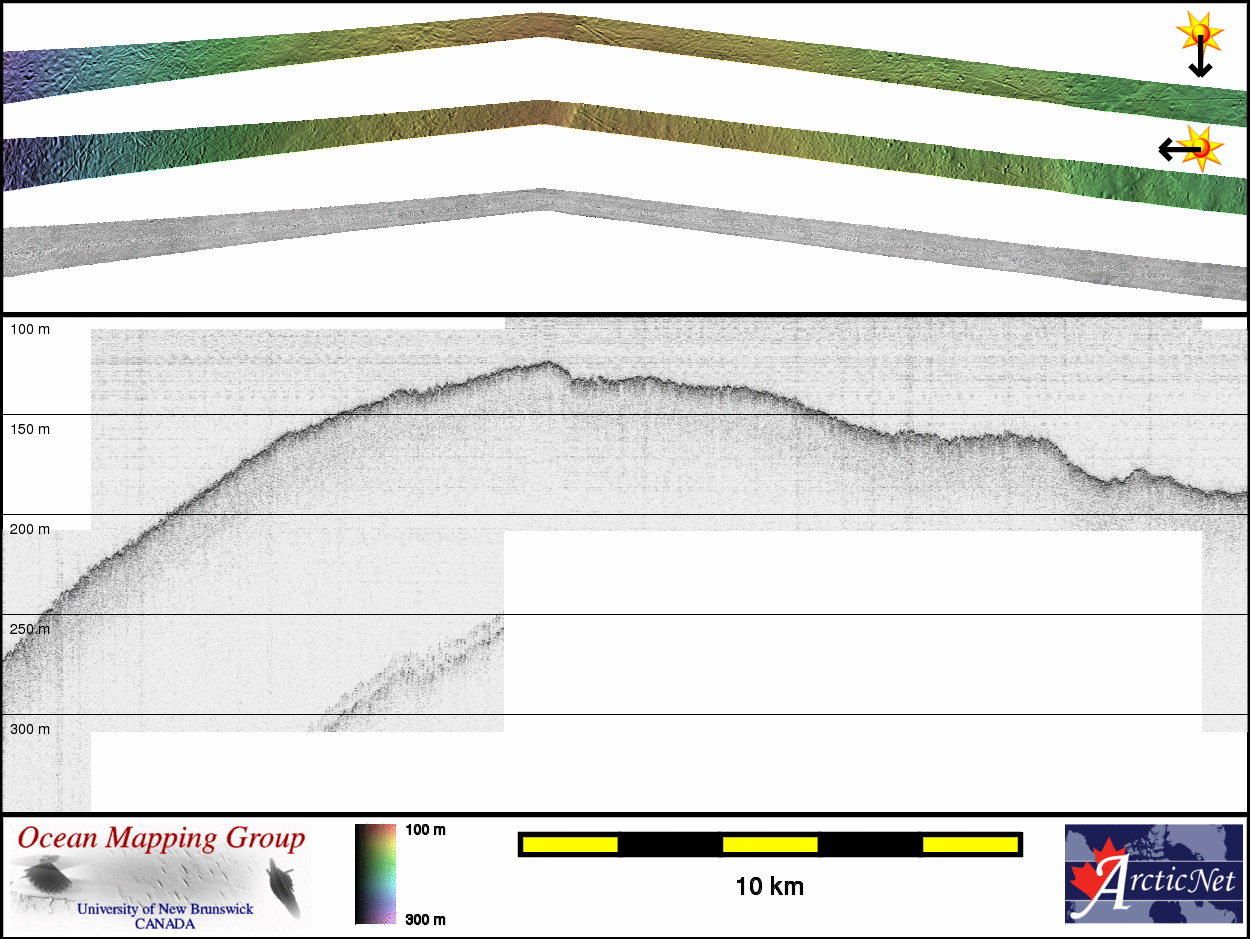
Task: Click the ArcticNet logo
Action: coord(1152,873)
